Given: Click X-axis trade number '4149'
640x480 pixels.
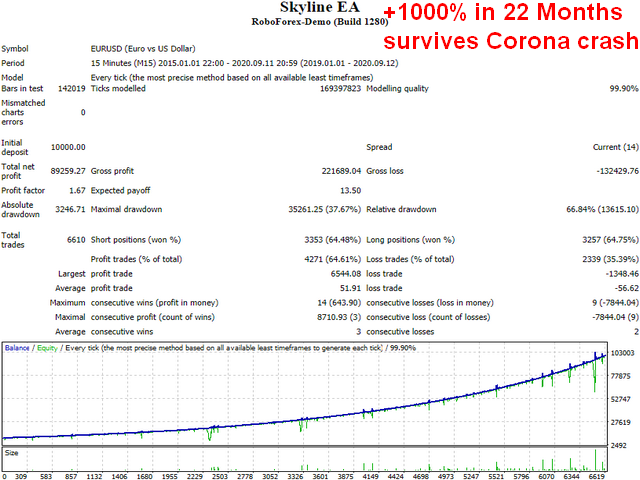Looking at the screenshot, I should coord(371,476).
